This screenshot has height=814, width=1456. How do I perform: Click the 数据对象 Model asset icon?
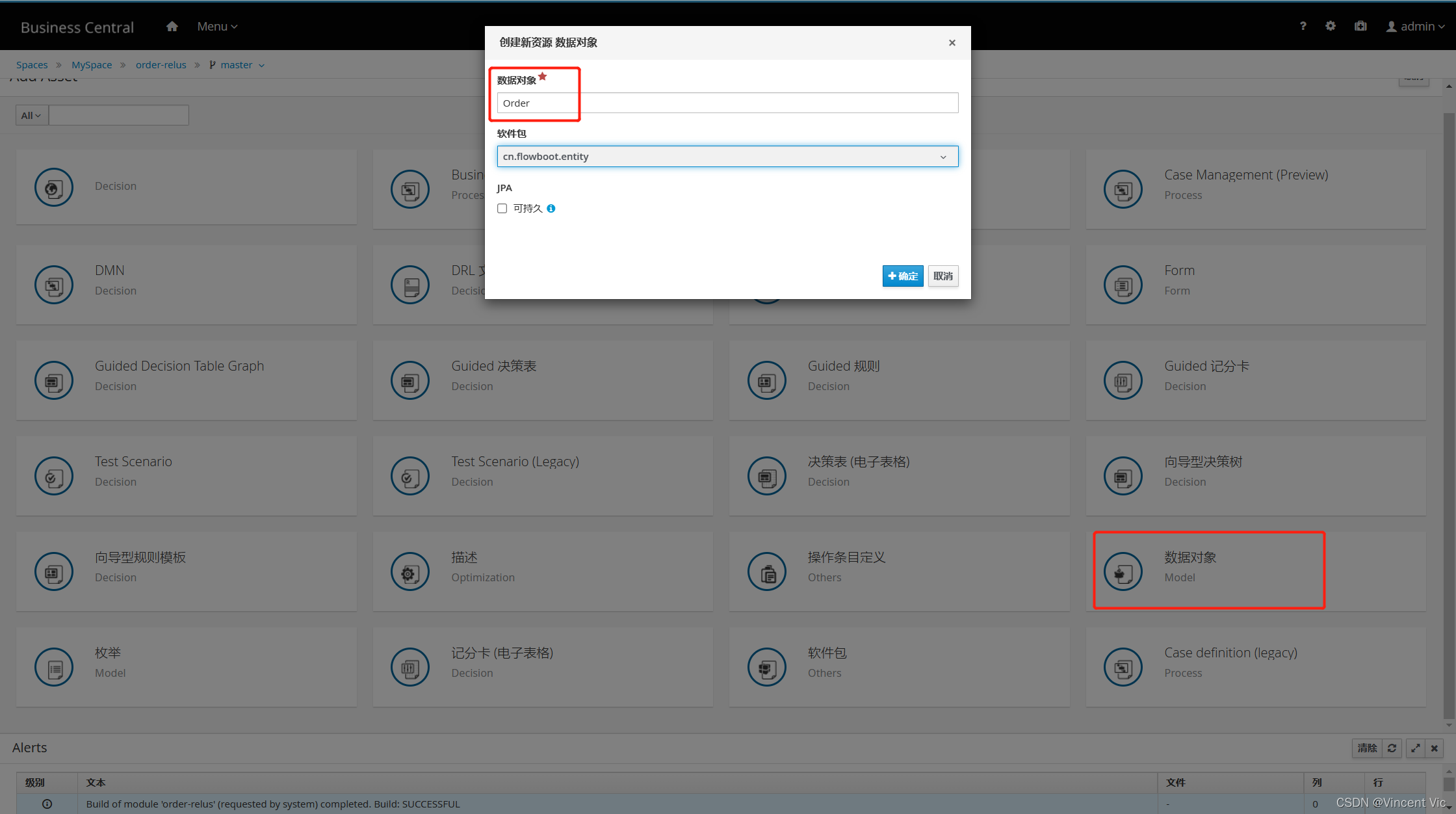(1123, 572)
